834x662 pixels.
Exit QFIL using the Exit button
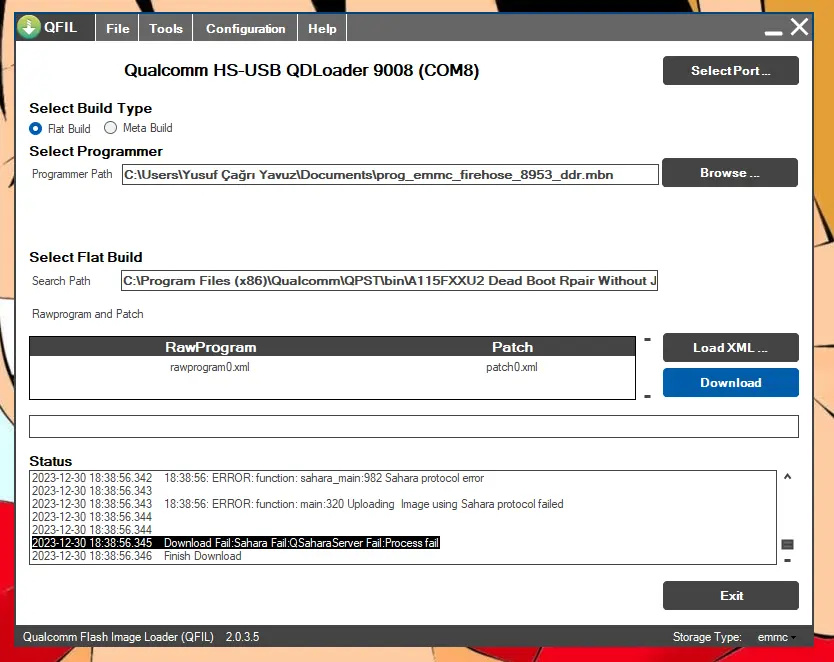click(730, 596)
